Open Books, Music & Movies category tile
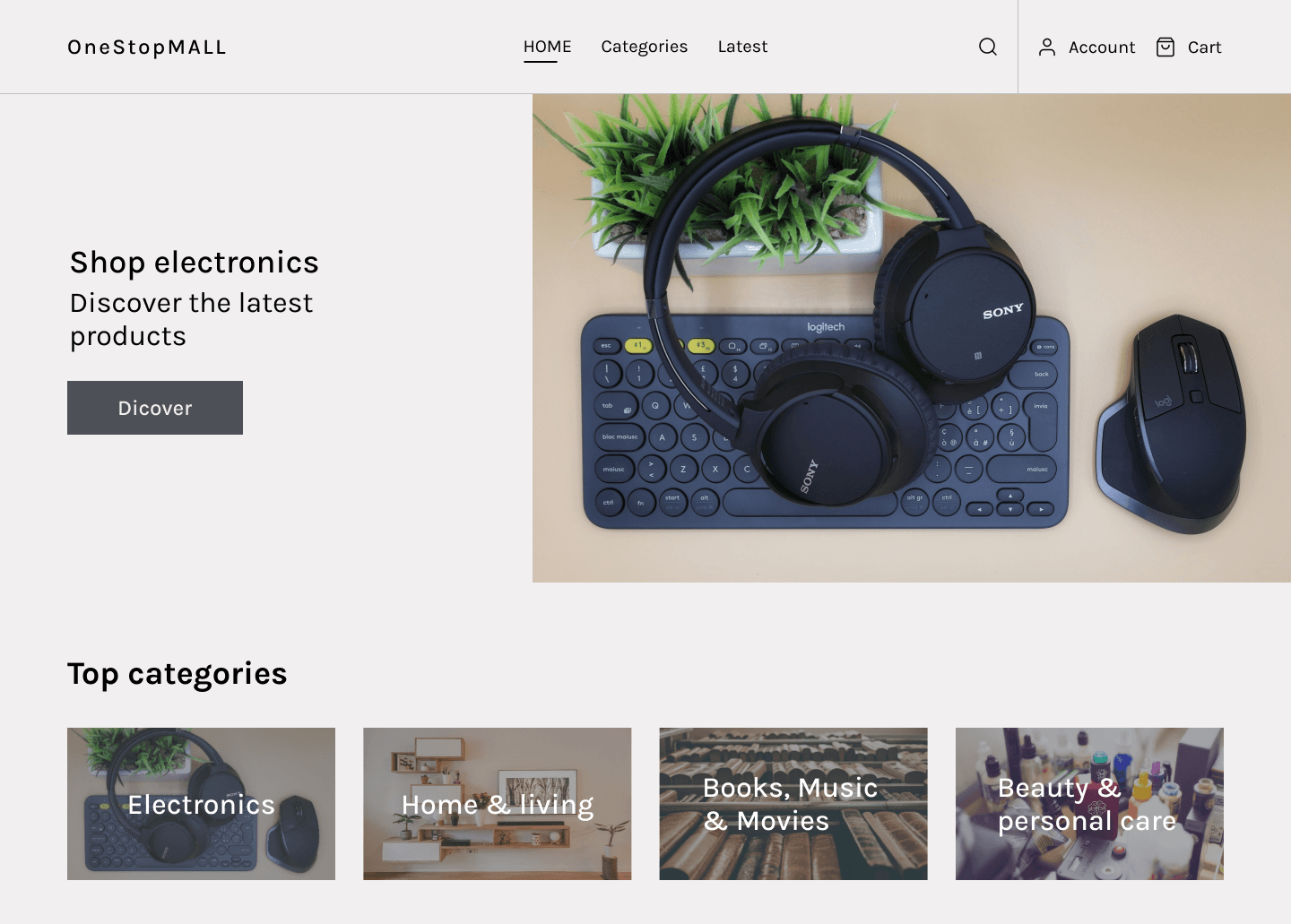The image size is (1291, 924). (x=793, y=804)
